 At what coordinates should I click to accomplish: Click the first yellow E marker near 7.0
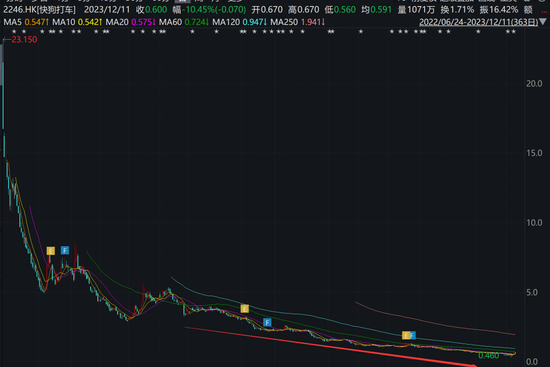[51, 251]
